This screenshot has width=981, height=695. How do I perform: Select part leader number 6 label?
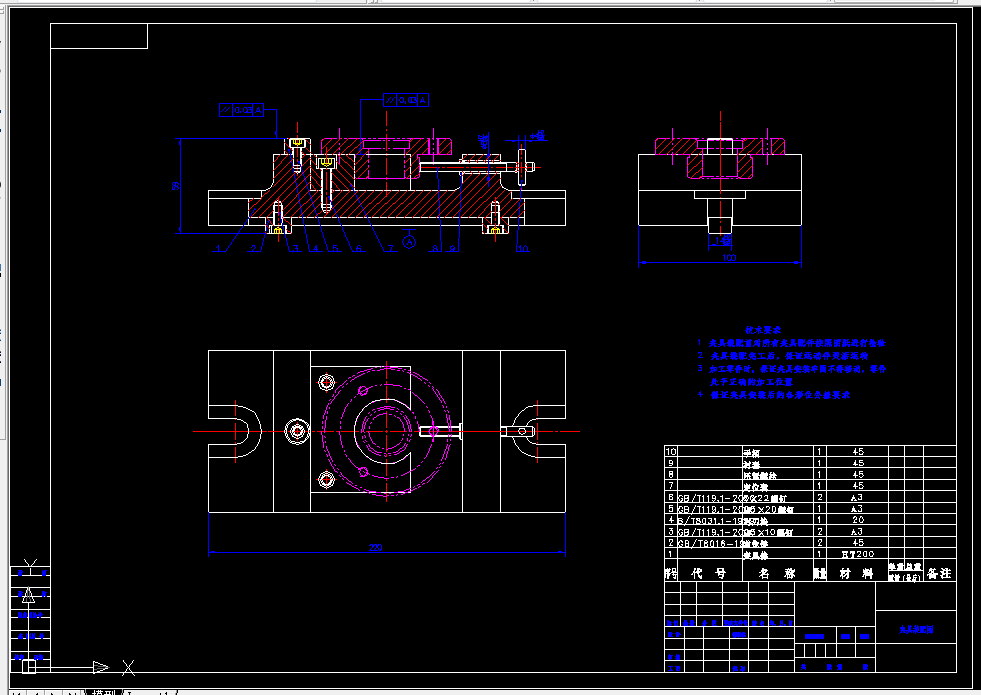(x=358, y=248)
